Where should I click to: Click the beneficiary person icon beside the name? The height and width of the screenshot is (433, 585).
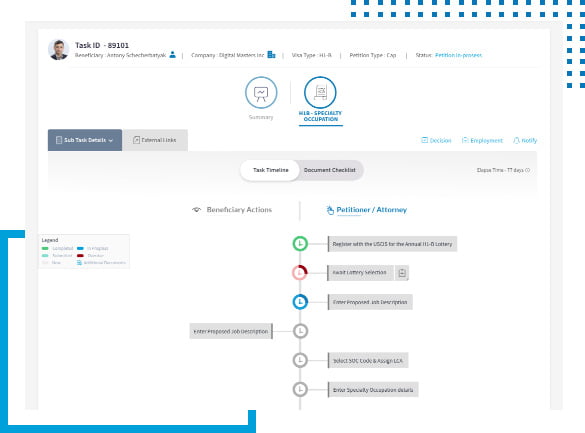click(172, 55)
